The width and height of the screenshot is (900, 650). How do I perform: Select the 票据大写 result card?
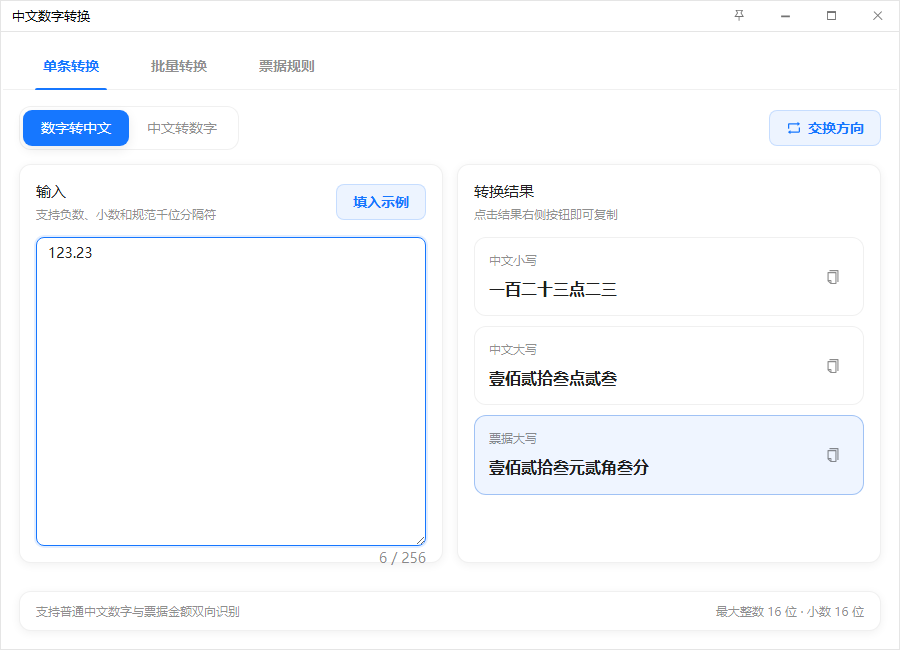tap(669, 455)
